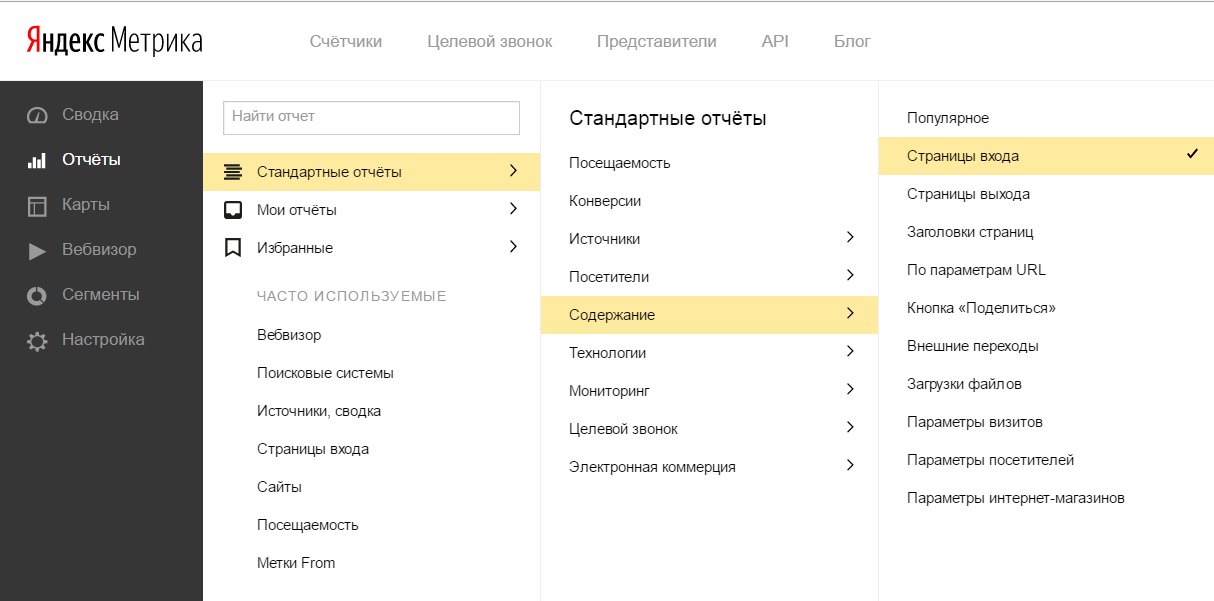
Task: Click the Сводка gauge icon in sidebar
Action: [37, 115]
